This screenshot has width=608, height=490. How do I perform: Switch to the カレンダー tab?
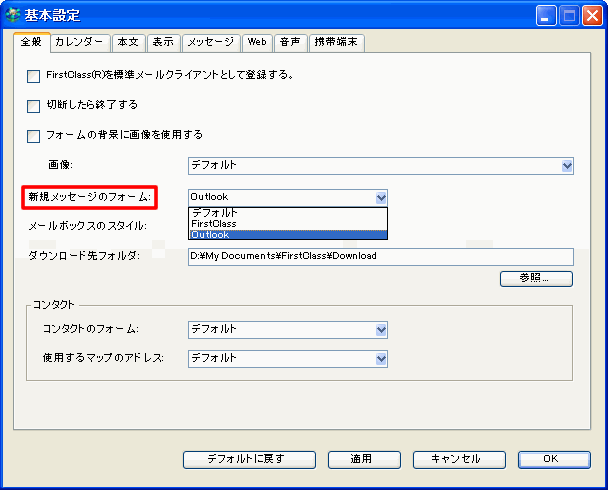coord(78,42)
